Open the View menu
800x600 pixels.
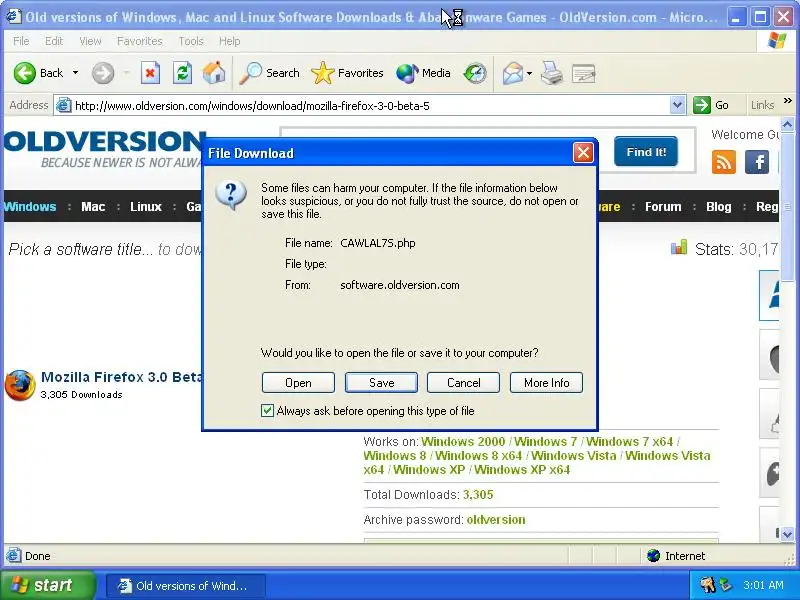point(90,41)
